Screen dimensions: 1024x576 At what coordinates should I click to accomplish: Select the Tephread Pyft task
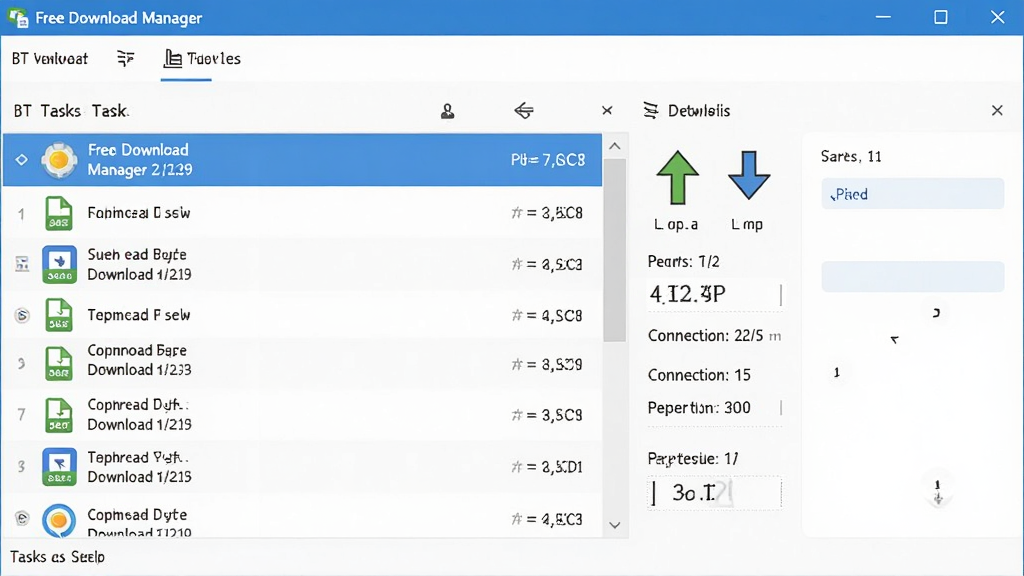point(302,467)
